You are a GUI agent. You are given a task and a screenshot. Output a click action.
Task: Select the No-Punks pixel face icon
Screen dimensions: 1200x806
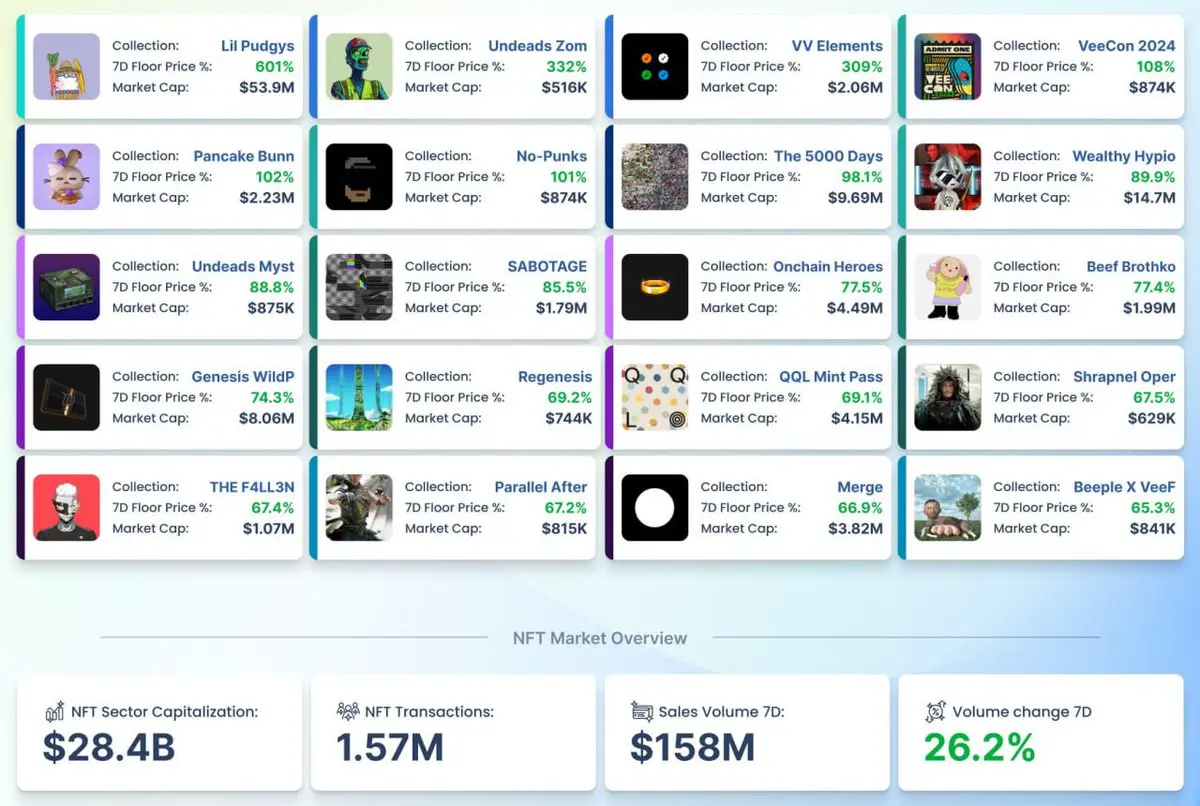point(359,177)
